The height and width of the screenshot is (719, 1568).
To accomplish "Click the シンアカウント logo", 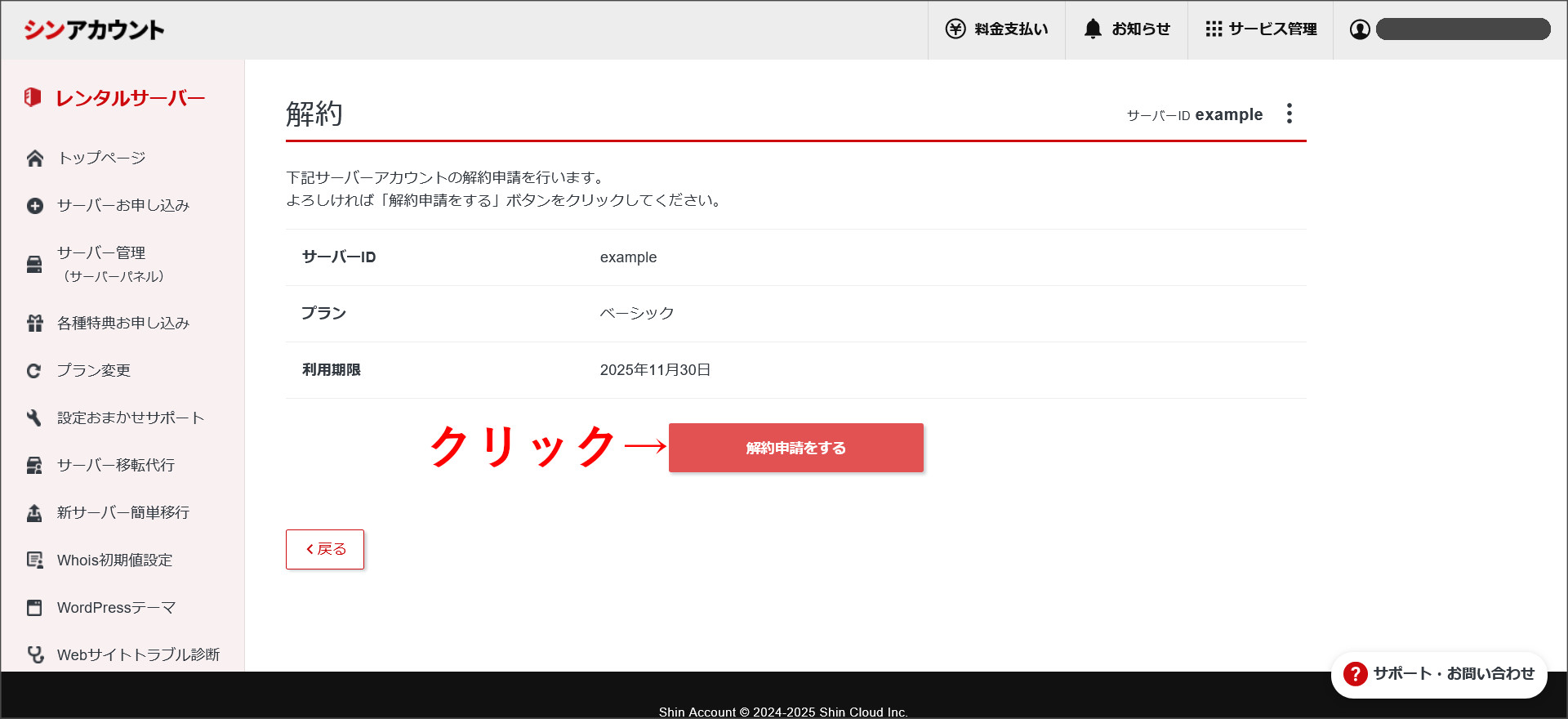I will pos(94,30).
